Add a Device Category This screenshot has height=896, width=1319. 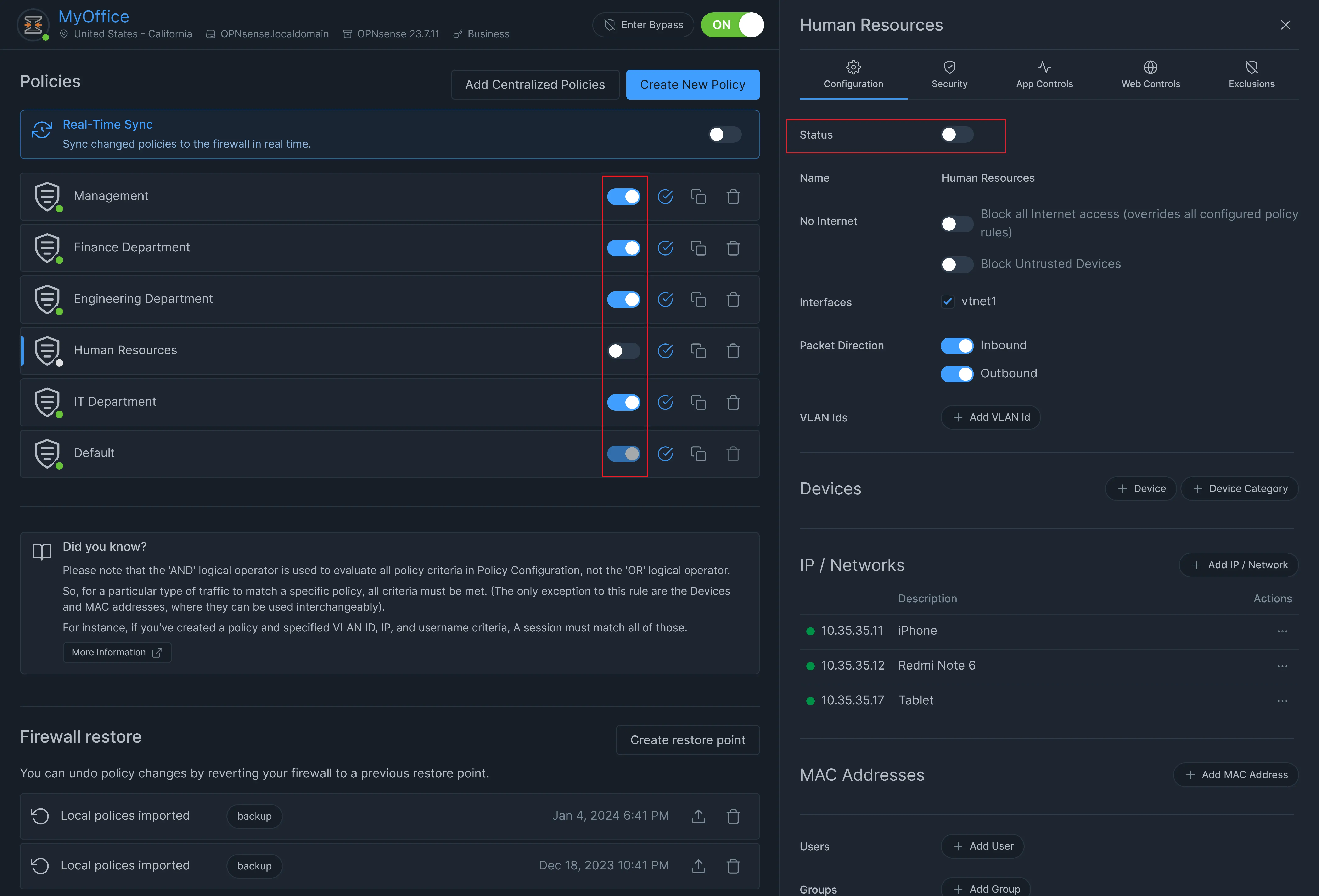point(1240,489)
